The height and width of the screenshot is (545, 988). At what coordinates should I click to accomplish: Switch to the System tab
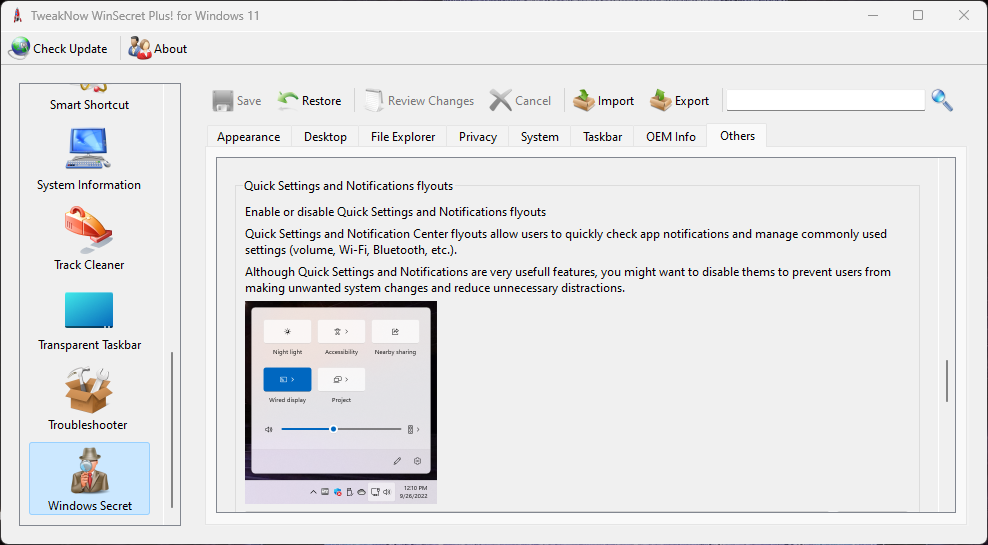coord(539,137)
